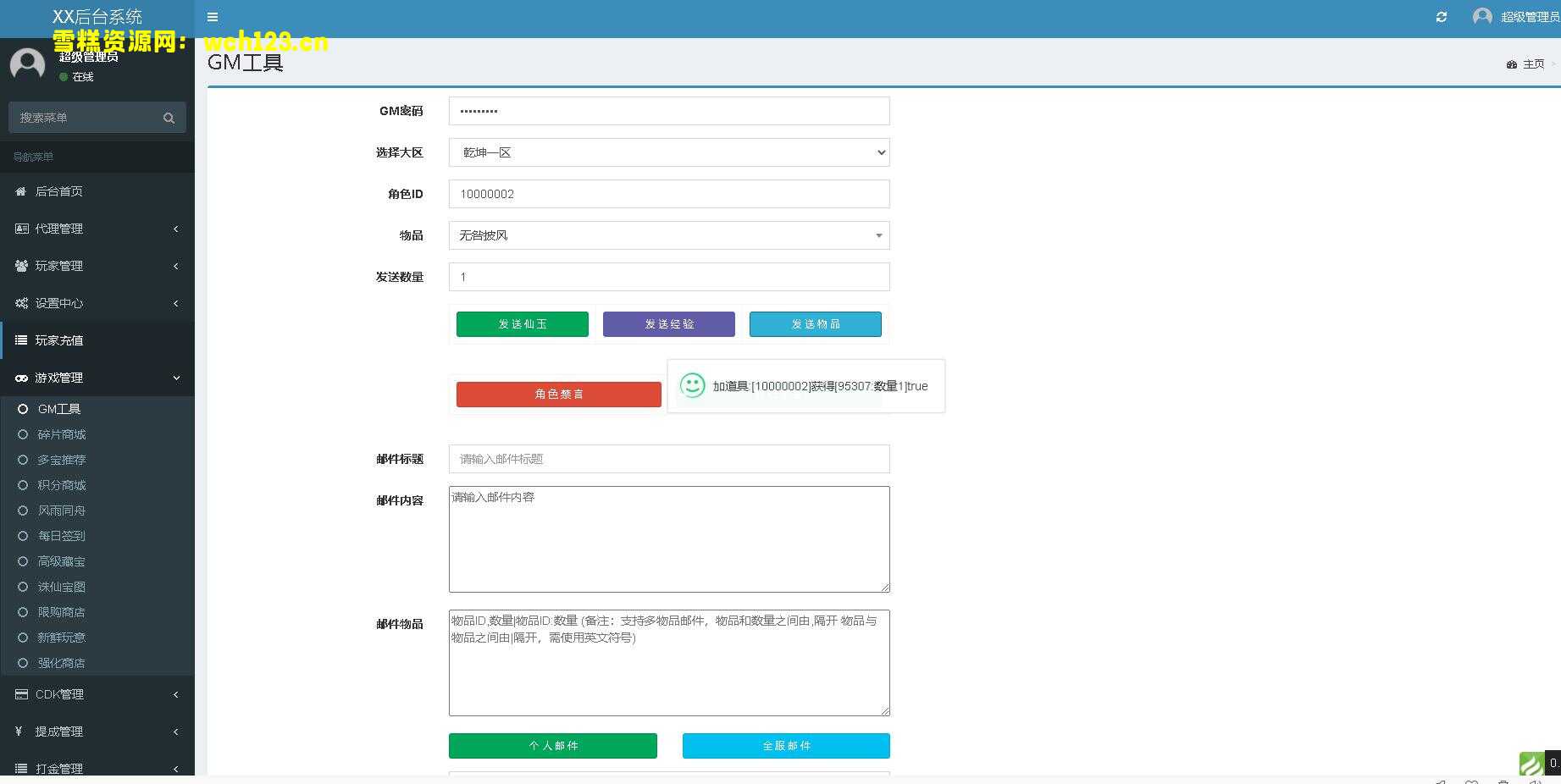Viewport: 1561px width, 784px height.
Task: Click the sidebar profile avatar picture
Action: pos(27,65)
